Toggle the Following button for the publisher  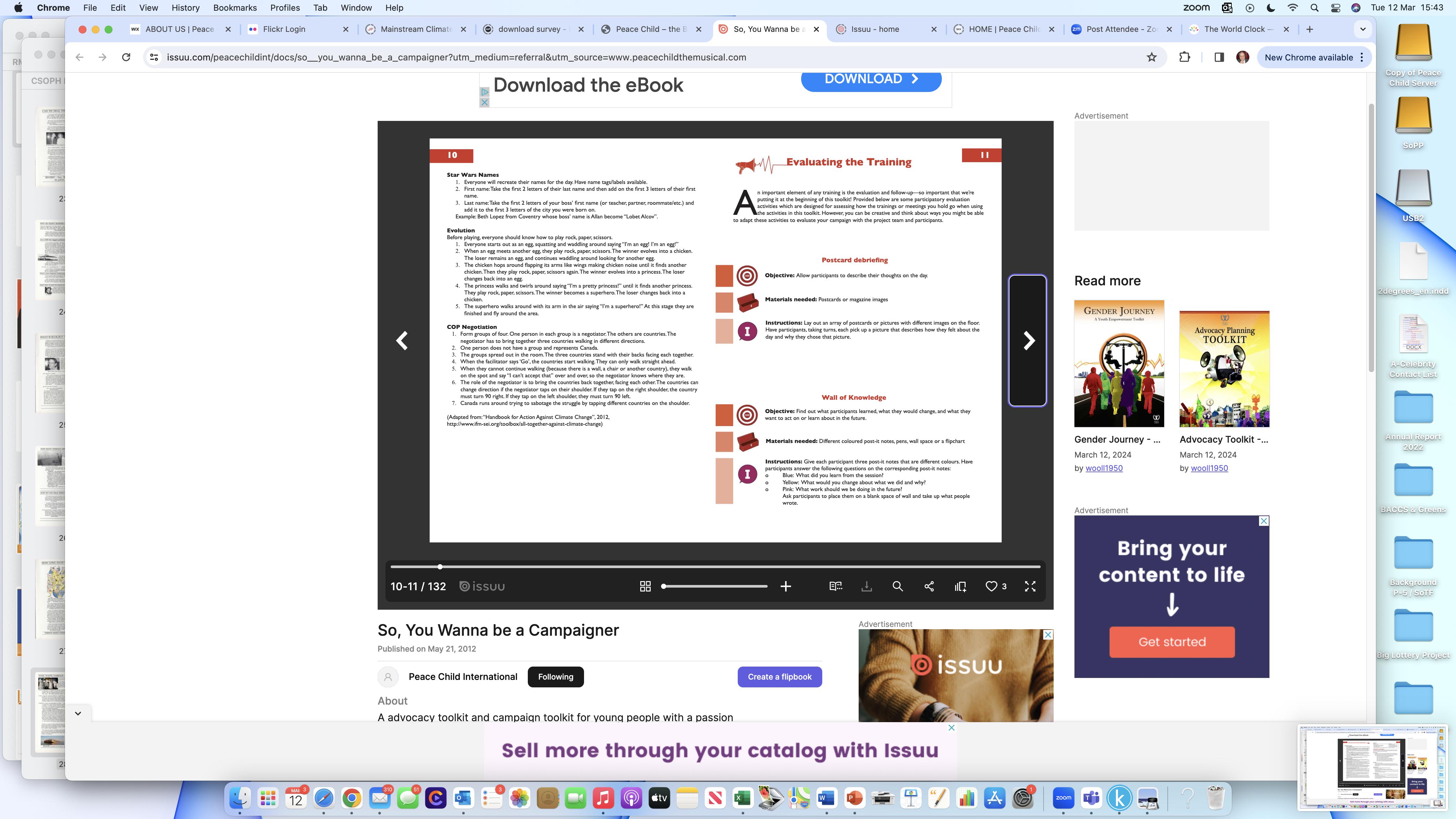point(555,677)
